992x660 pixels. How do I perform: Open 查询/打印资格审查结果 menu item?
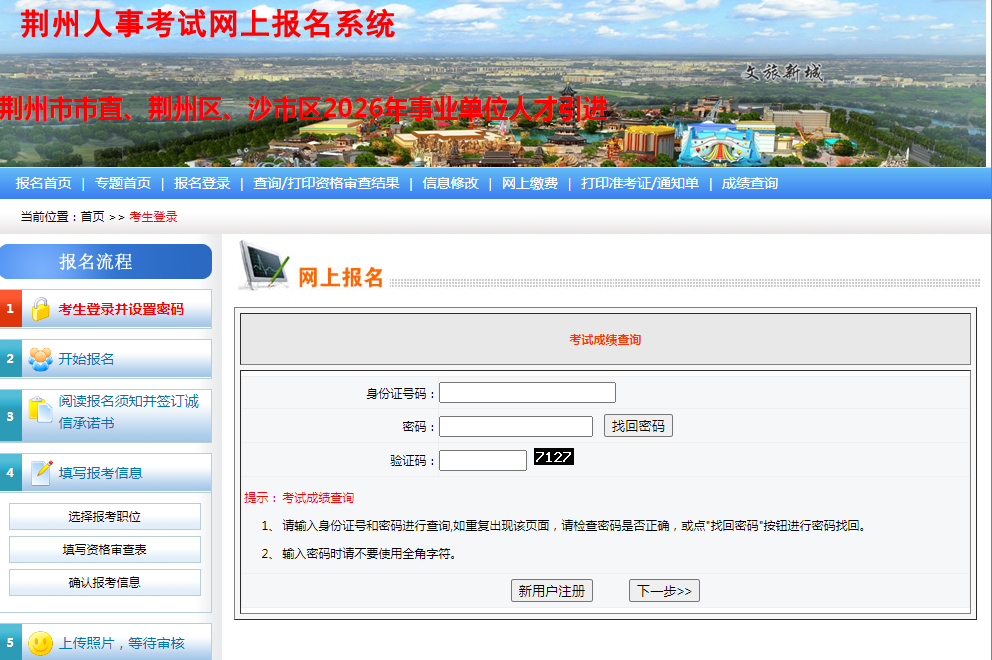click(x=326, y=183)
